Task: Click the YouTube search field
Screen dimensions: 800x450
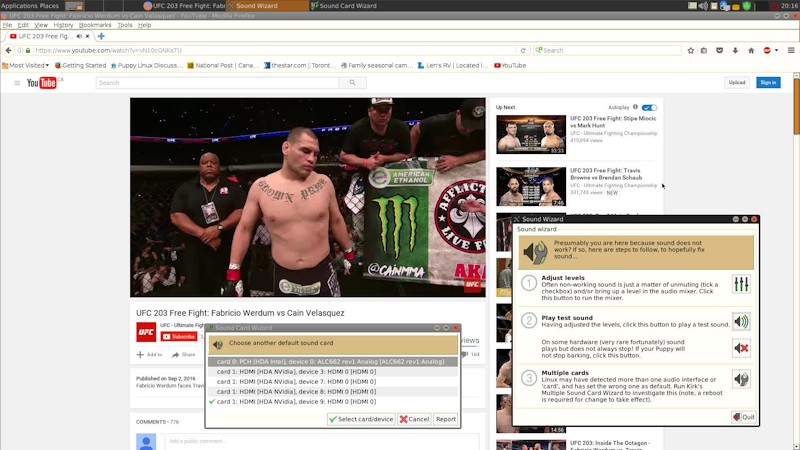Action: click(217, 83)
